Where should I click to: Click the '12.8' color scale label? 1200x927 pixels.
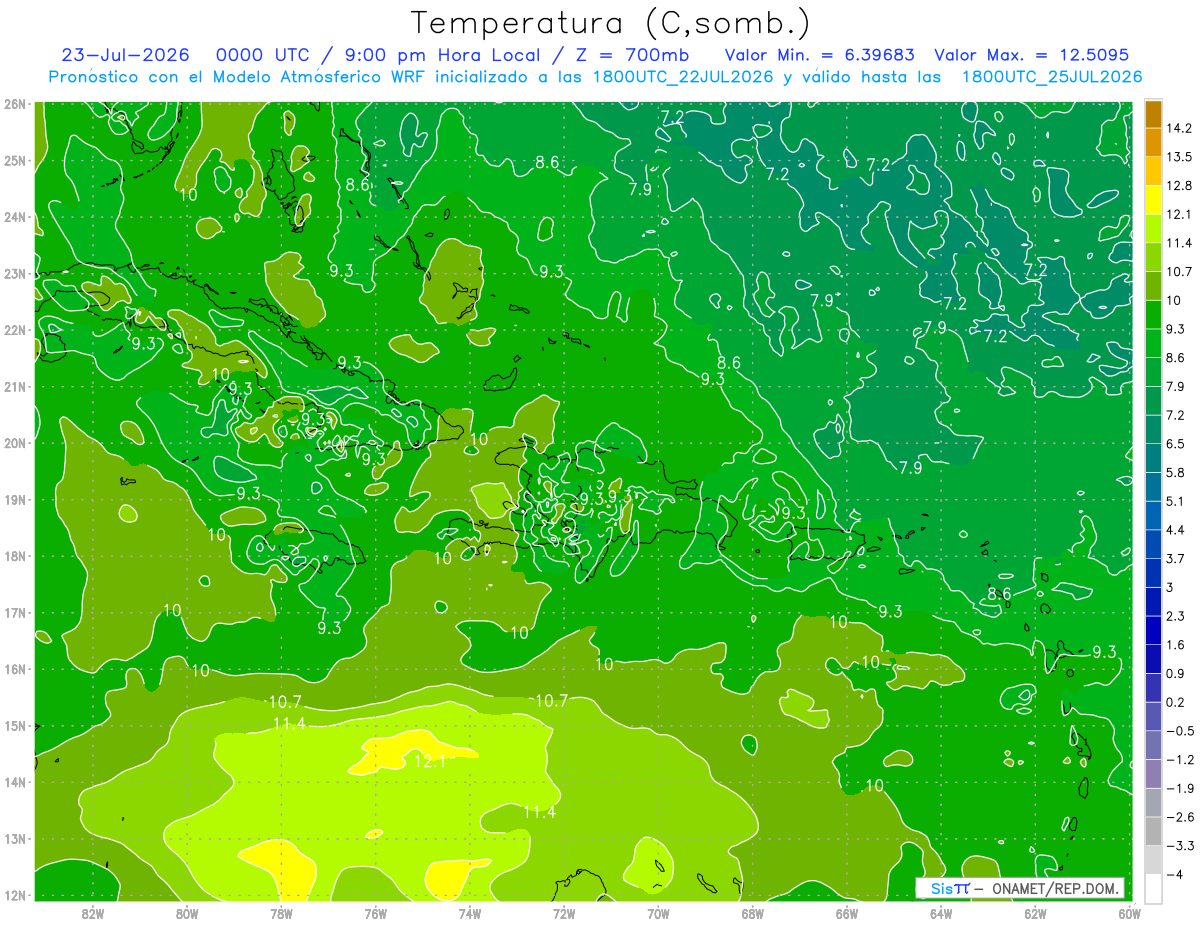click(1179, 186)
